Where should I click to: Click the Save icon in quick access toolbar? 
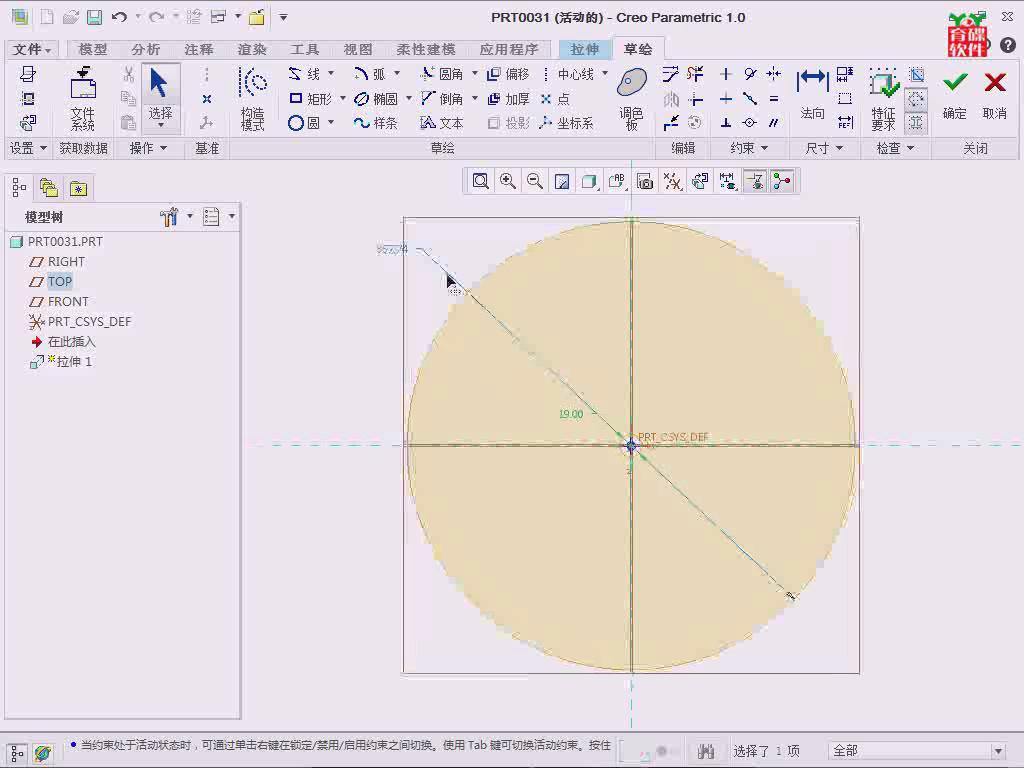(x=95, y=17)
